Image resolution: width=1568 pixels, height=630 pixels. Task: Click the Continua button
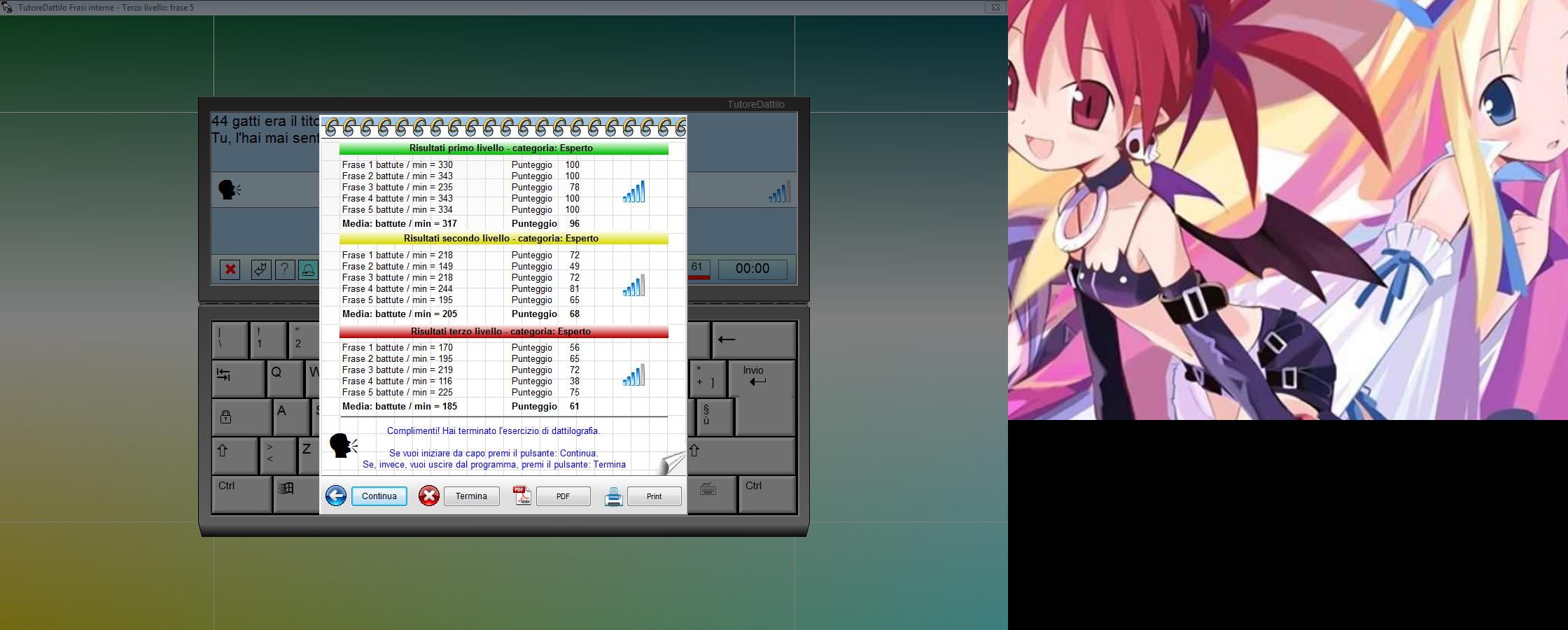[379, 496]
